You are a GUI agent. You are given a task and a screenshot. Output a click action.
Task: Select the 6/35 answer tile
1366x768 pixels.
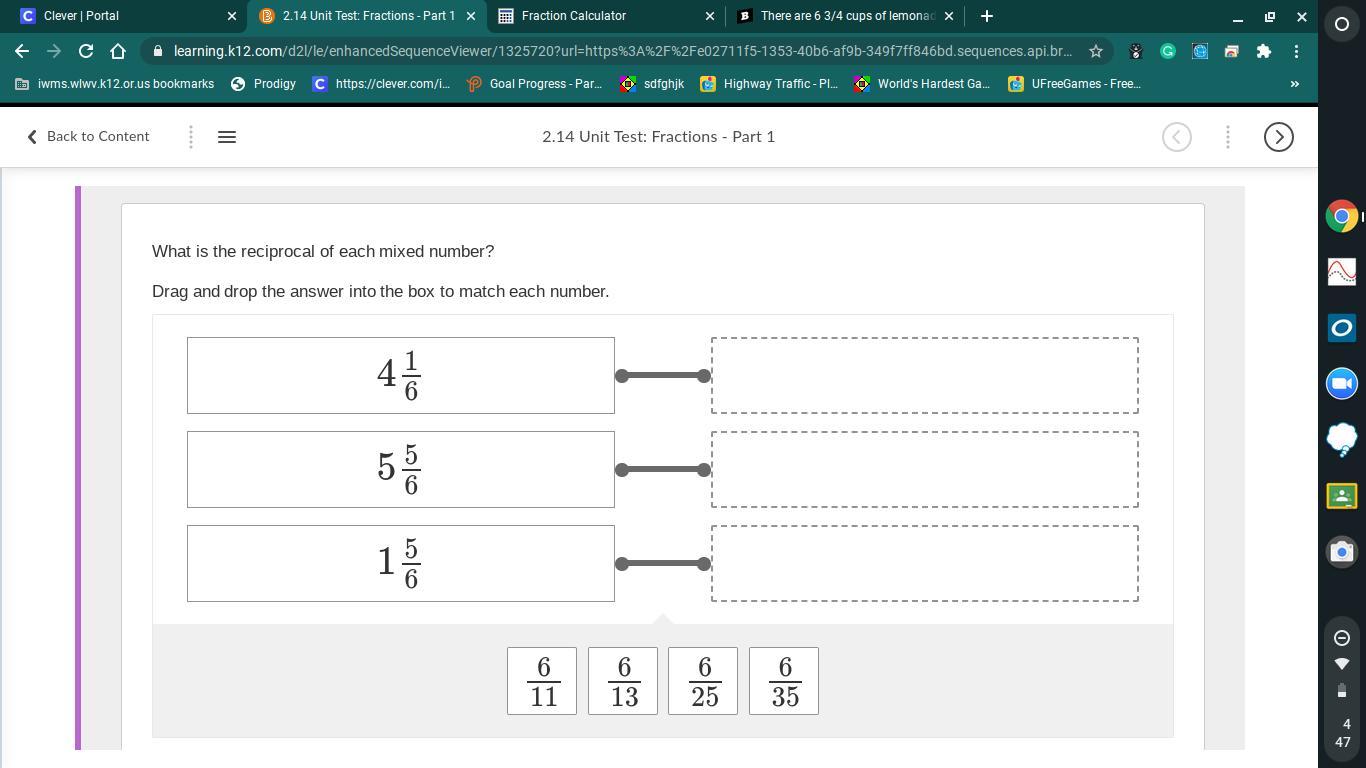pos(784,681)
